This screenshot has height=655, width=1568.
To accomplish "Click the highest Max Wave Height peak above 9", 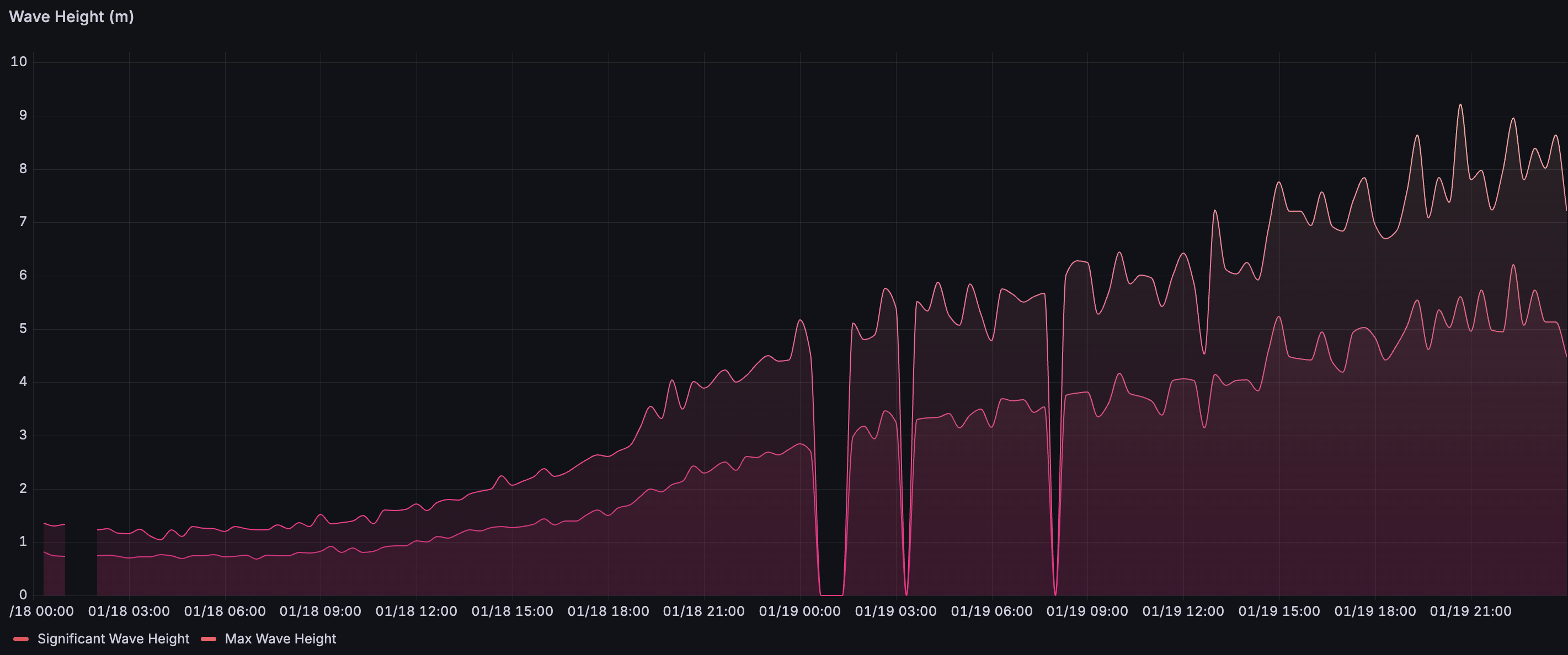I will (1460, 105).
